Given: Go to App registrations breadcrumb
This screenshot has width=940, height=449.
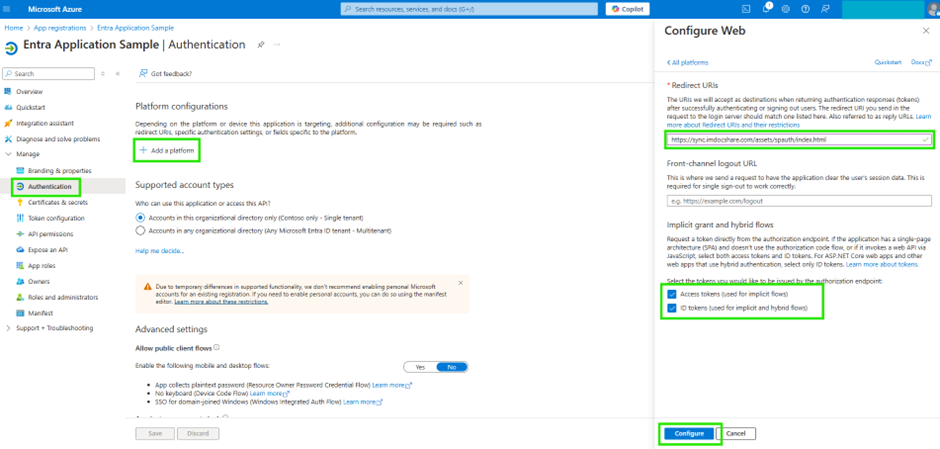Looking at the screenshot, I should (x=58, y=28).
